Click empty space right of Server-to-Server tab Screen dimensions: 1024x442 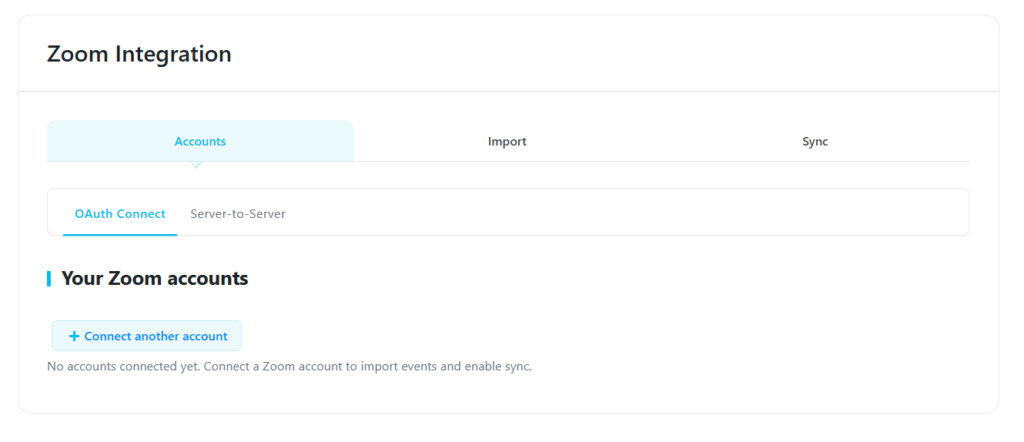pyautogui.click(x=627, y=213)
